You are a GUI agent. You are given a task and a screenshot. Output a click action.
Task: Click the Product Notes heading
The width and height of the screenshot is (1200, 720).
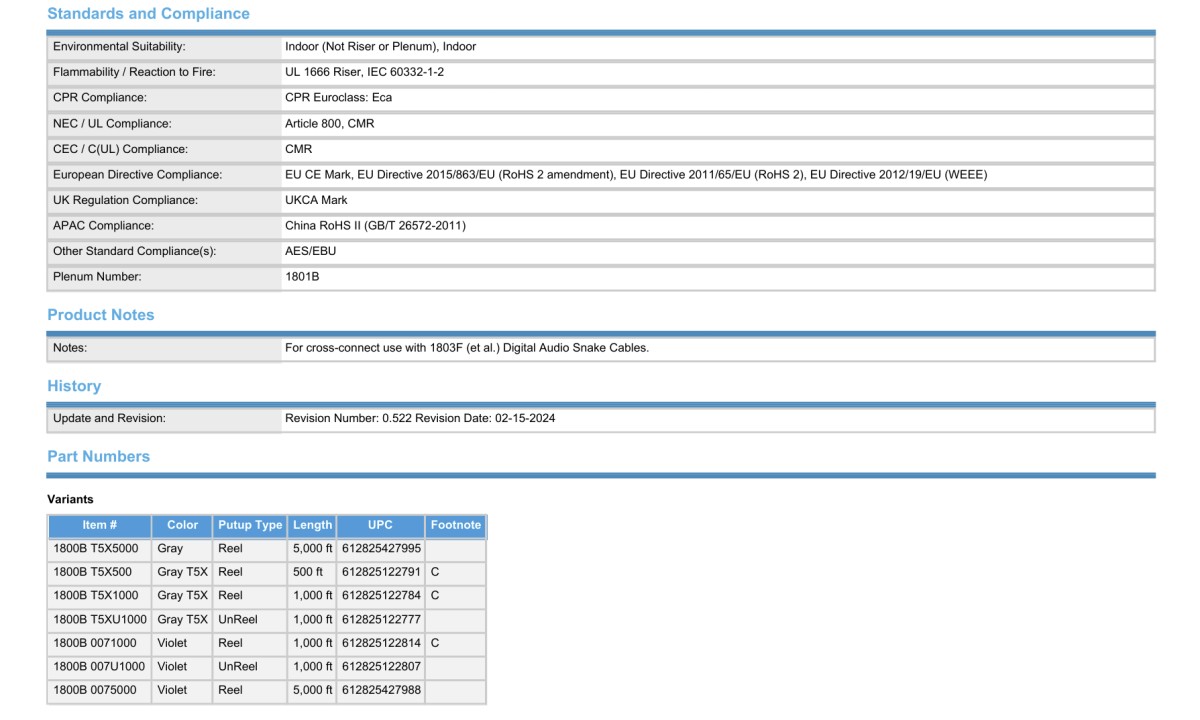coord(101,315)
